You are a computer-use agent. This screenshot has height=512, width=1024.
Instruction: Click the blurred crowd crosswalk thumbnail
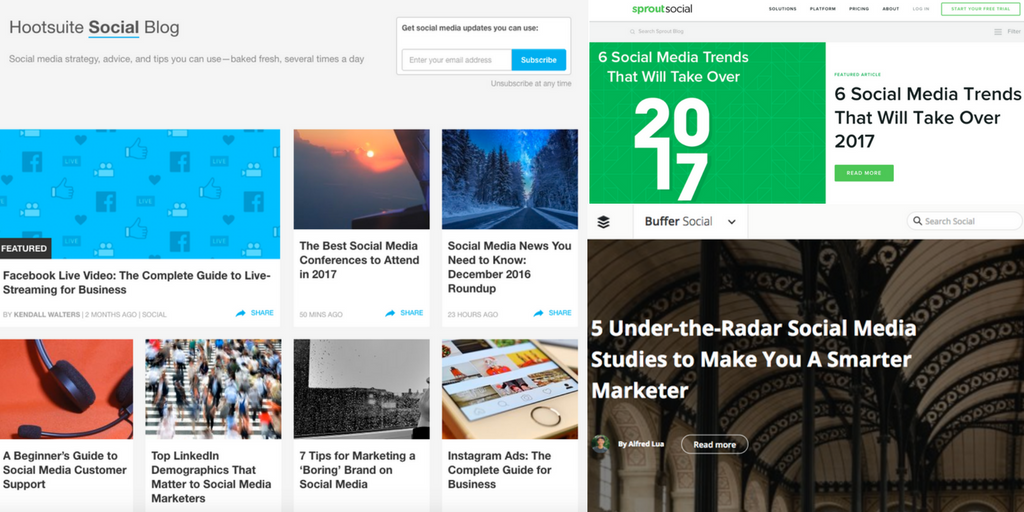click(x=213, y=389)
